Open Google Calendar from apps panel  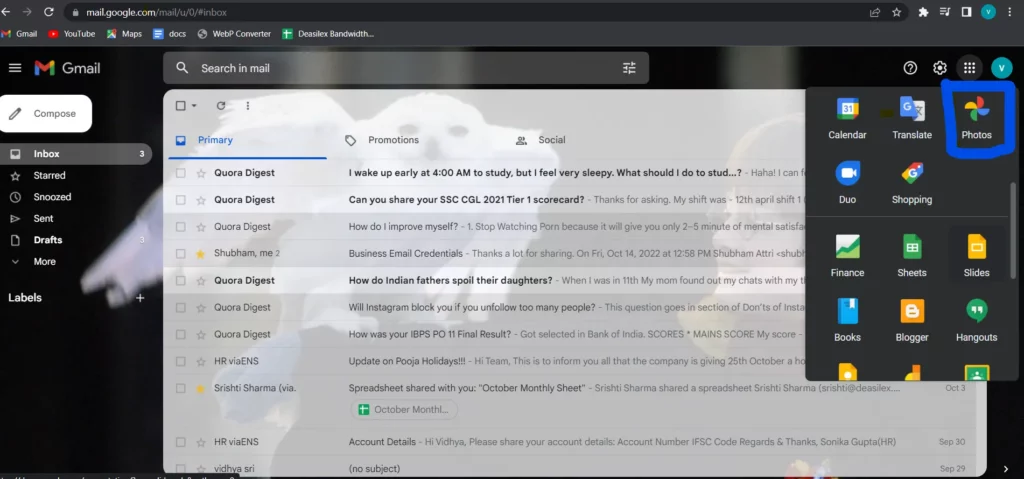tap(847, 118)
